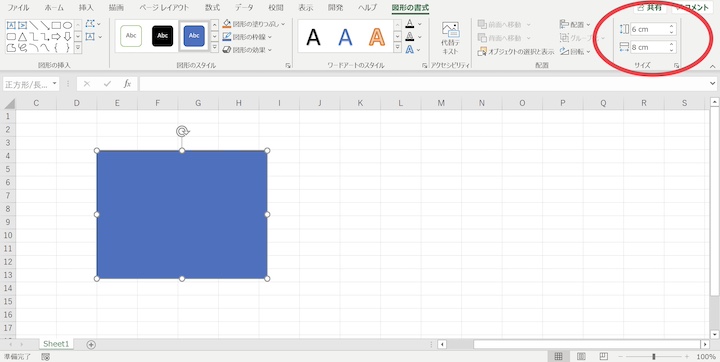
Task: Switch to page layout view in status bar
Action: (581, 356)
